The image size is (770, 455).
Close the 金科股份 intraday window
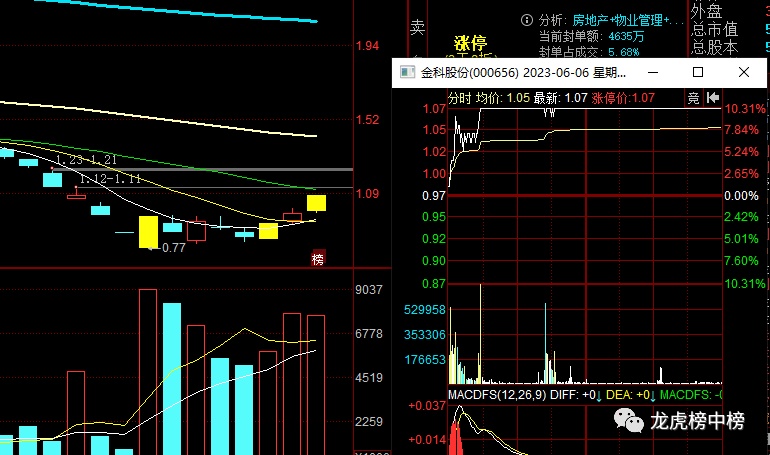coord(744,73)
